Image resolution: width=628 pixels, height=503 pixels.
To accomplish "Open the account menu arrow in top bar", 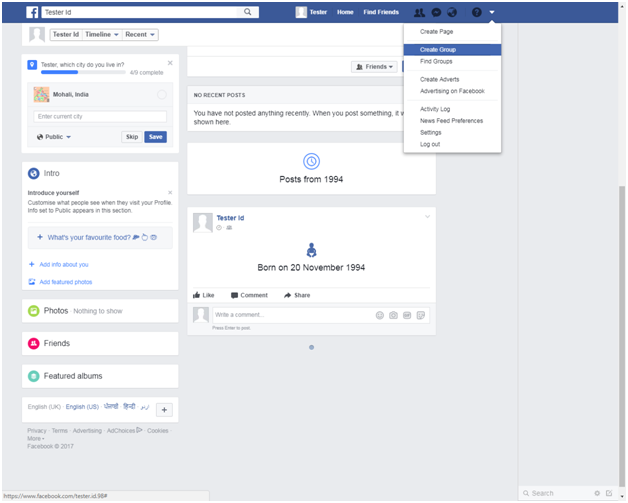I will click(492, 12).
